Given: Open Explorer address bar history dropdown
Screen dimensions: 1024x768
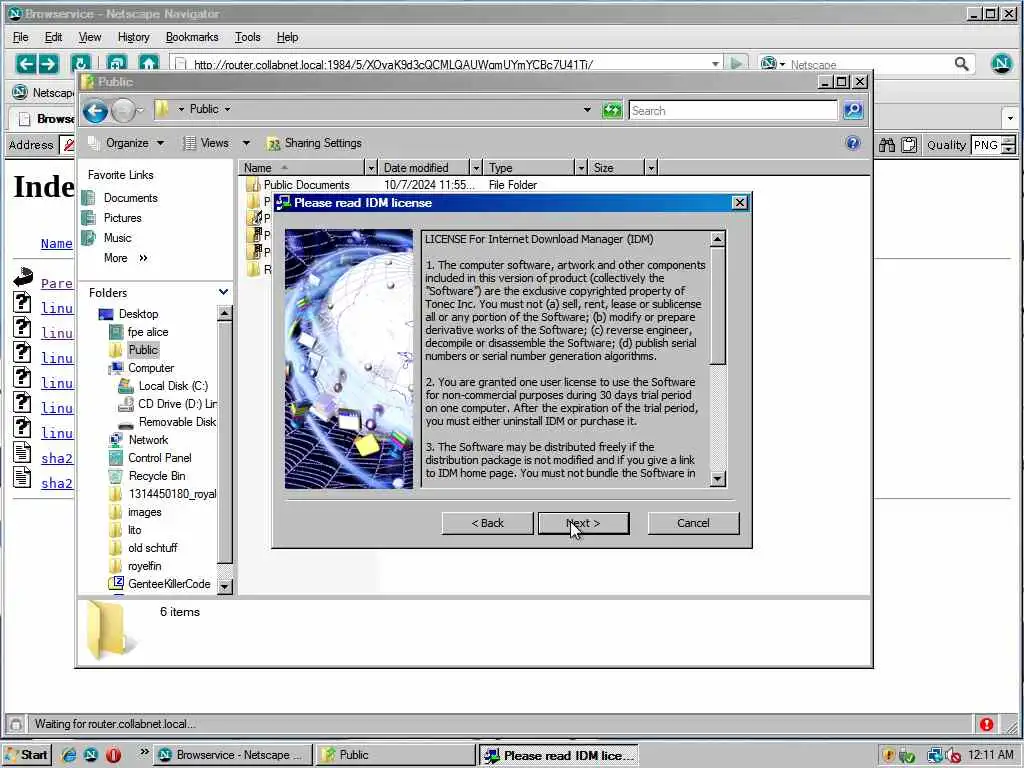Looking at the screenshot, I should (587, 110).
